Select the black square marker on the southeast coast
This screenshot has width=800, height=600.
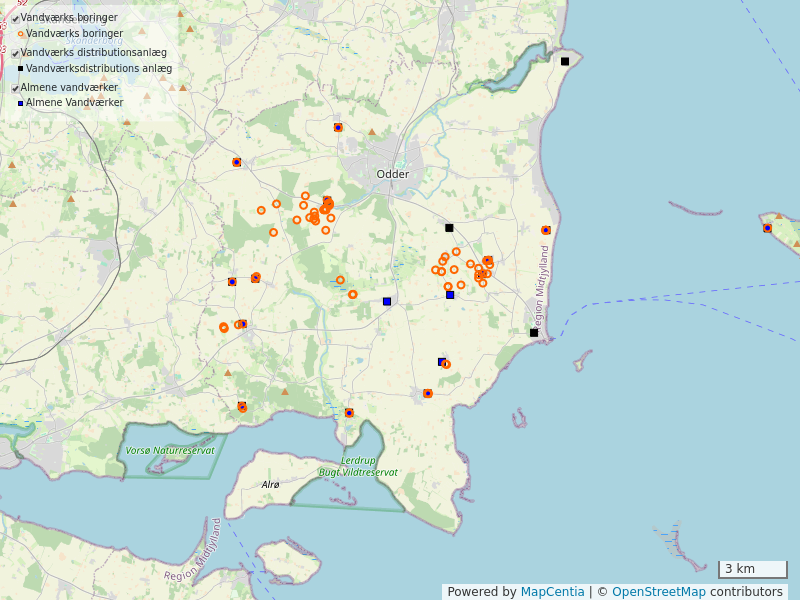pyautogui.click(x=534, y=333)
